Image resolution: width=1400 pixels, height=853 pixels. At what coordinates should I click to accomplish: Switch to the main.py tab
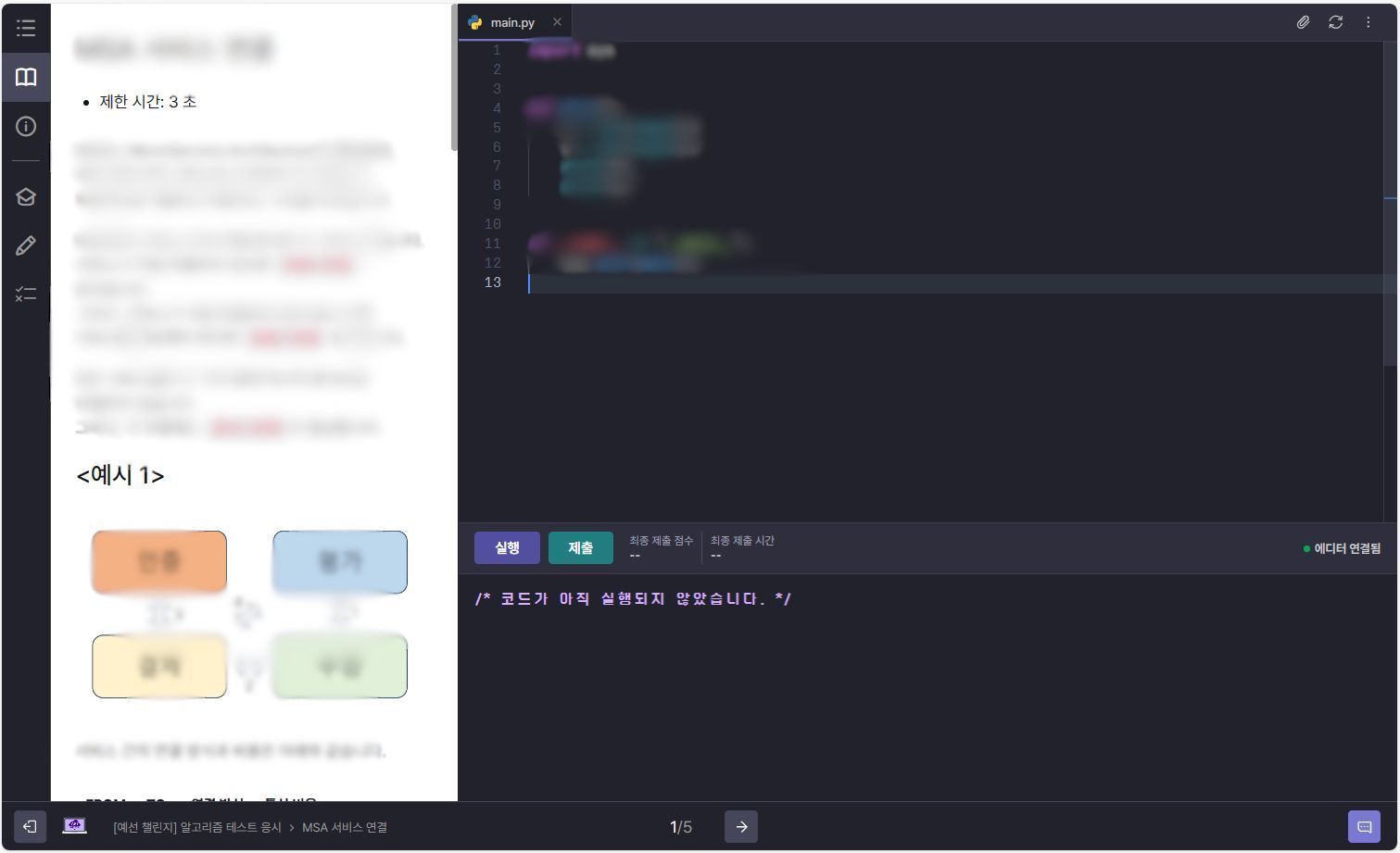(x=515, y=22)
